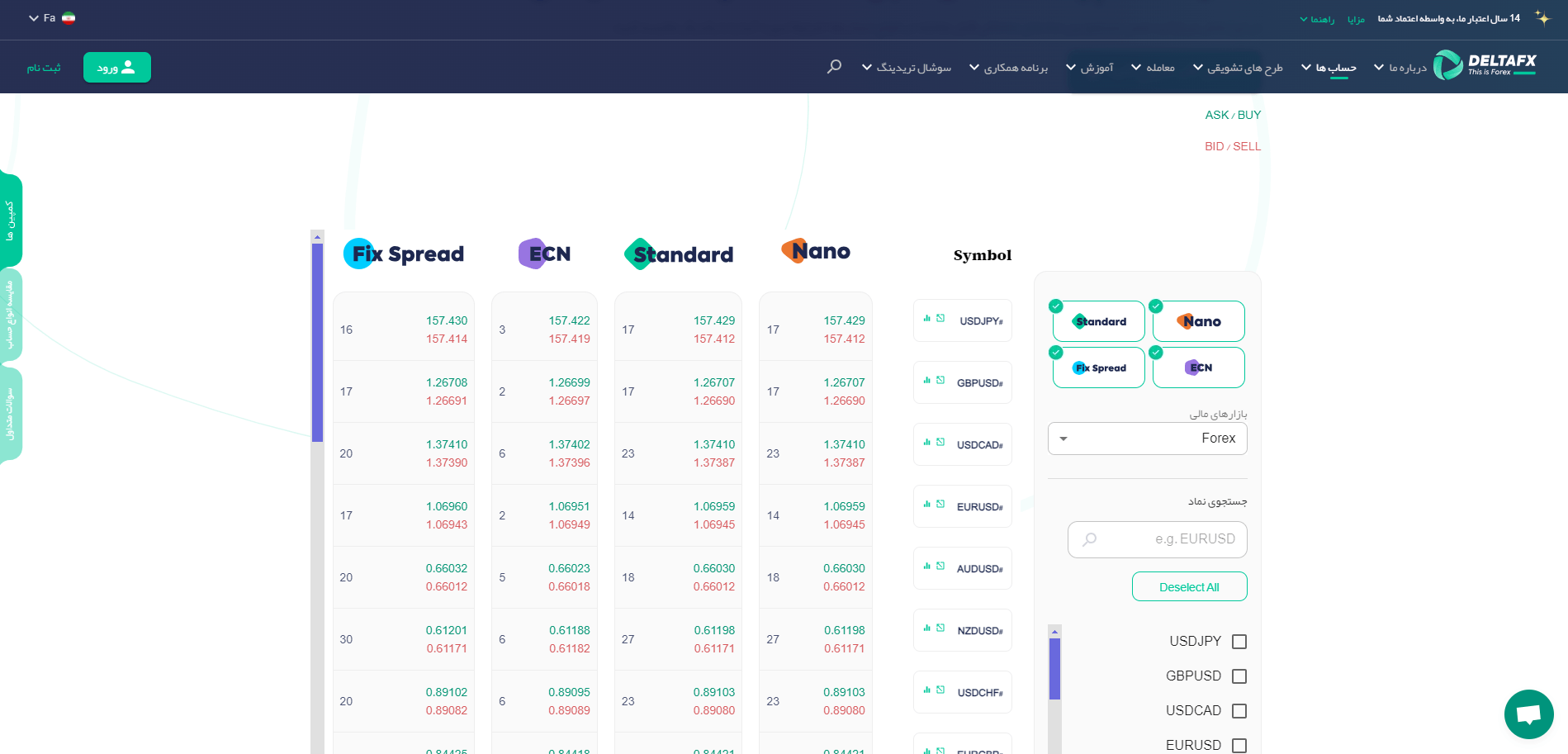1568x754 pixels.
Task: Expand the راهنما dropdown in top bar
Action: 1317,19
